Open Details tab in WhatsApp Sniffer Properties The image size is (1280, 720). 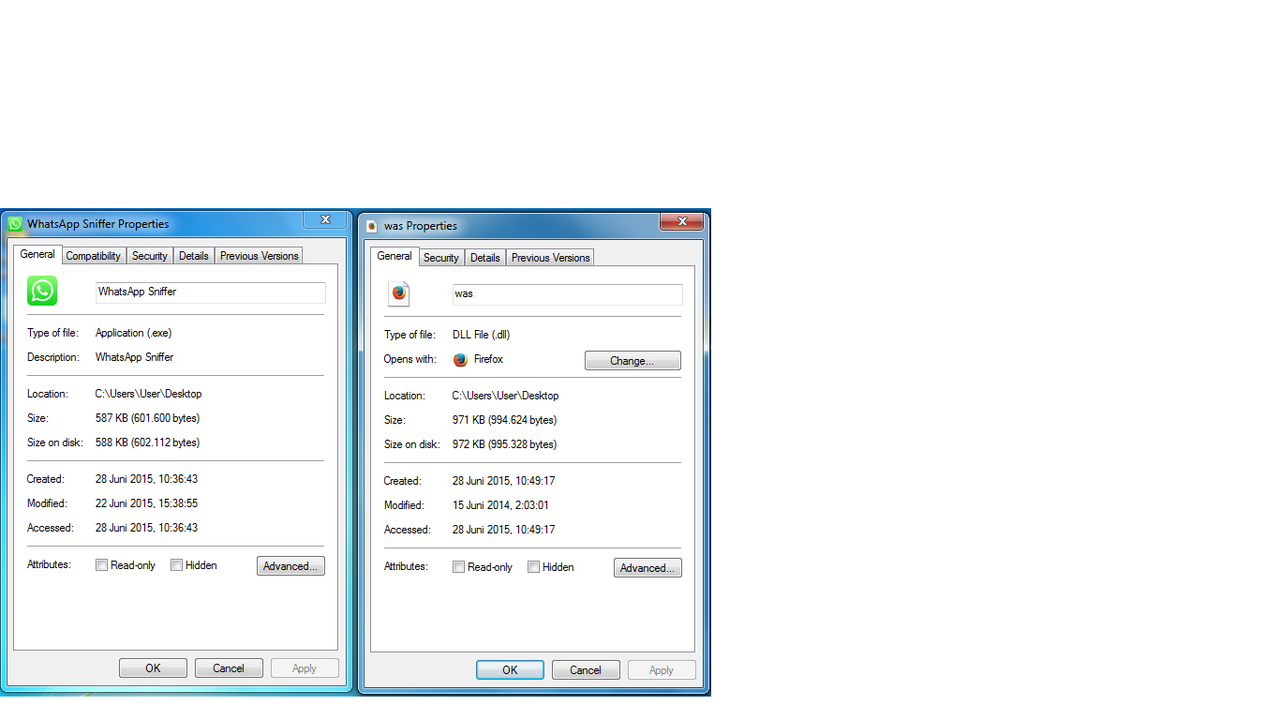(194, 256)
